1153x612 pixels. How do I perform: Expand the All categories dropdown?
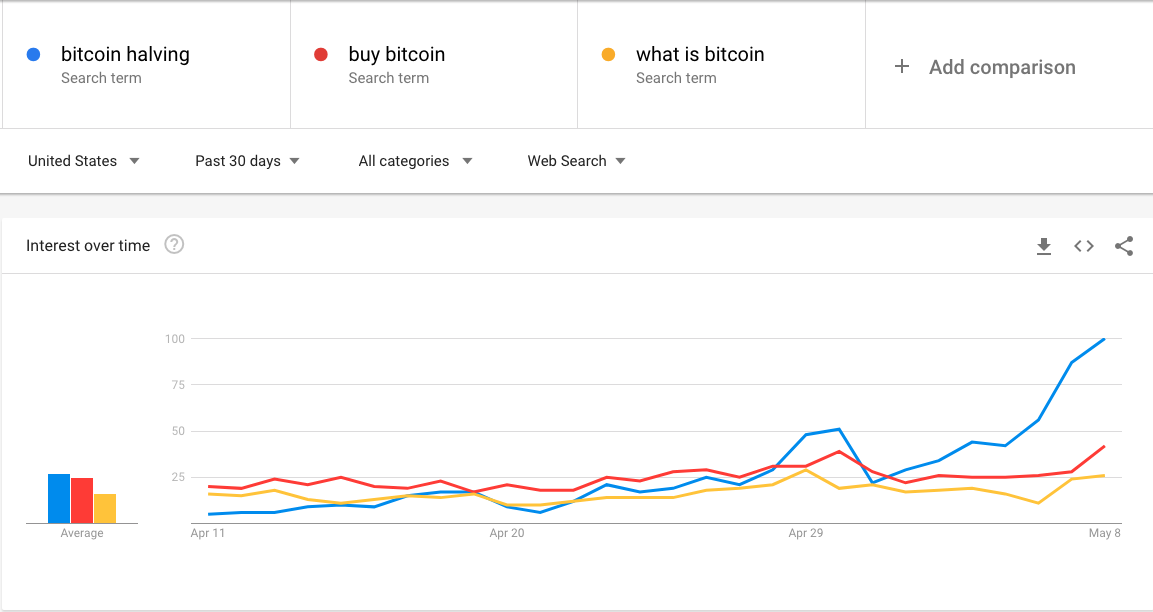pos(415,161)
